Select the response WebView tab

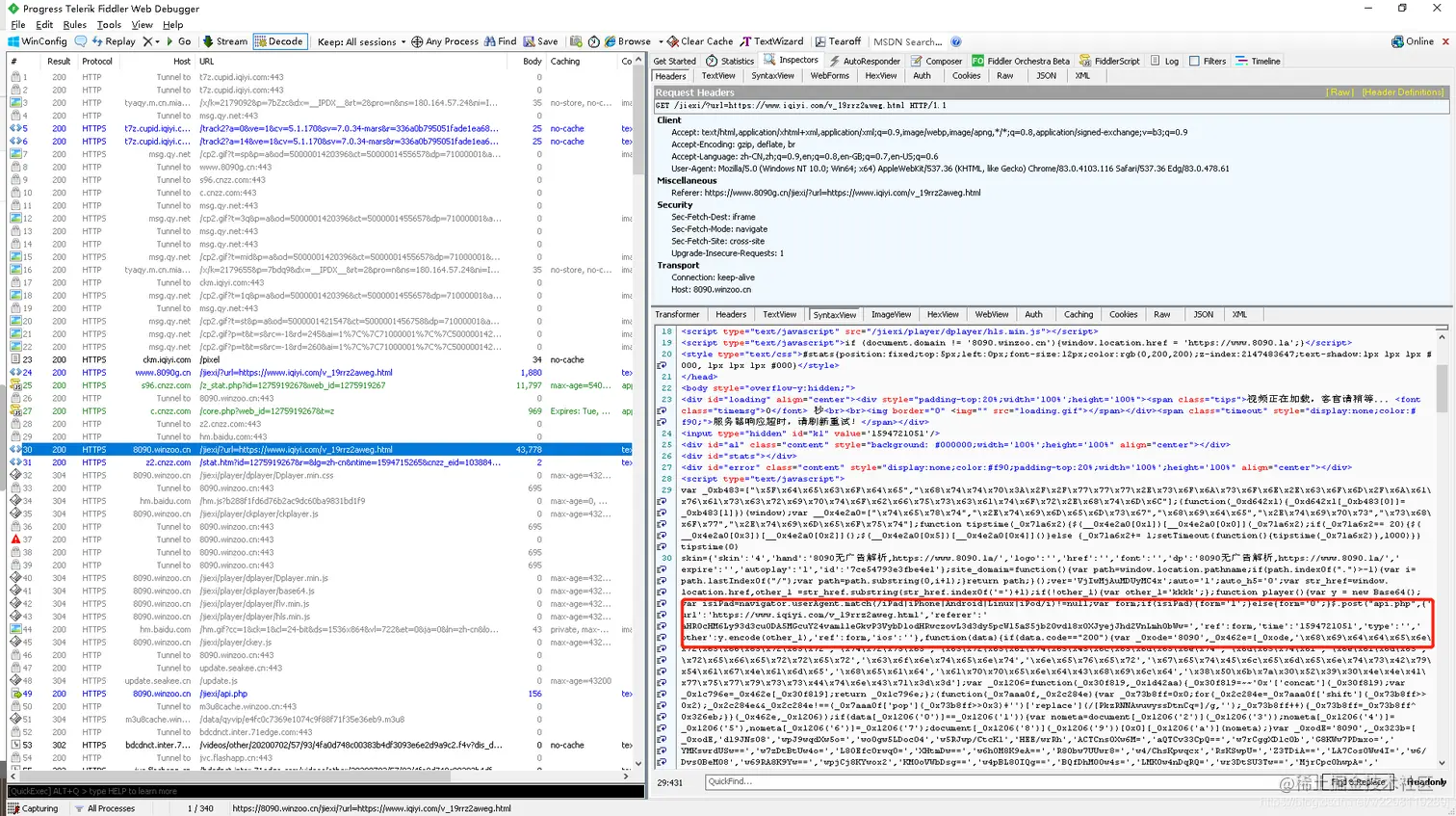991,314
